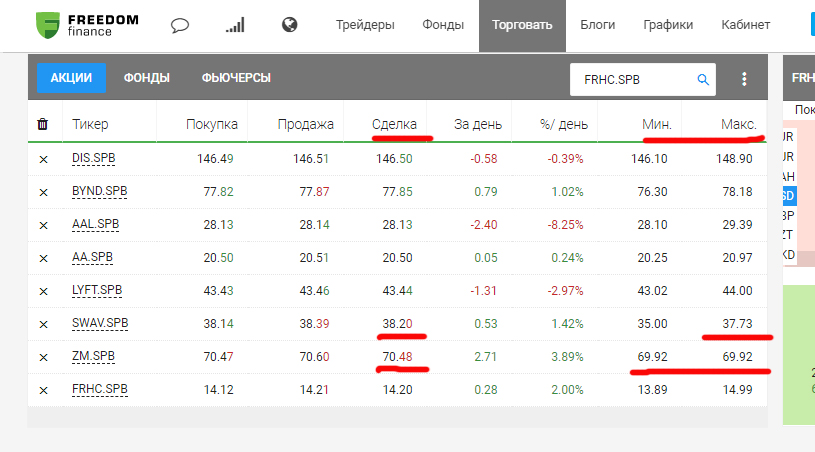Image resolution: width=815 pixels, height=452 pixels.
Task: Remove the DIS.SPB row
Action: click(x=44, y=159)
